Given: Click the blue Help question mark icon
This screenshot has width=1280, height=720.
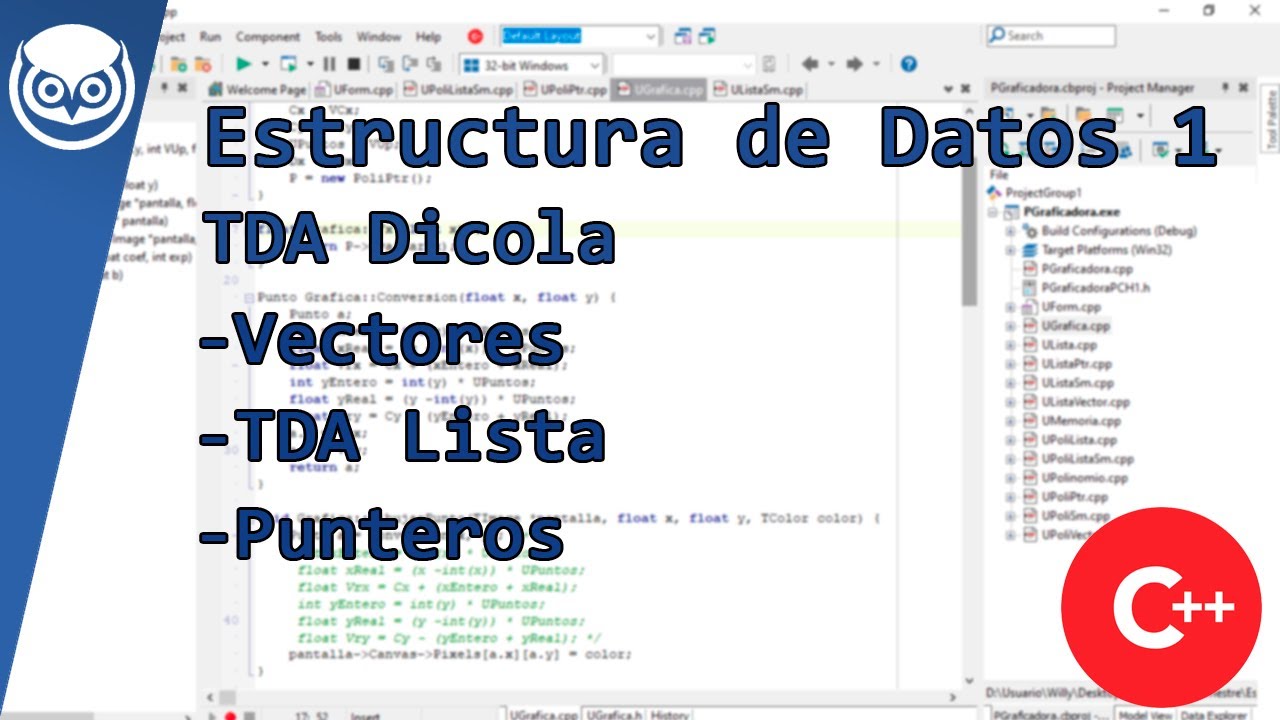Looking at the screenshot, I should coord(908,64).
